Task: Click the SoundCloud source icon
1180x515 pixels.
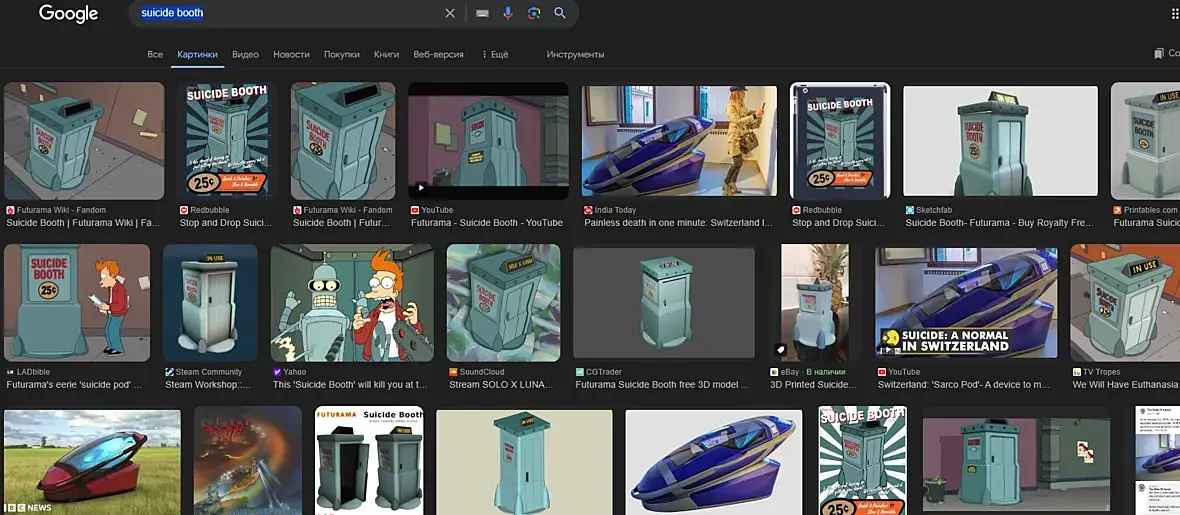Action: (453, 372)
